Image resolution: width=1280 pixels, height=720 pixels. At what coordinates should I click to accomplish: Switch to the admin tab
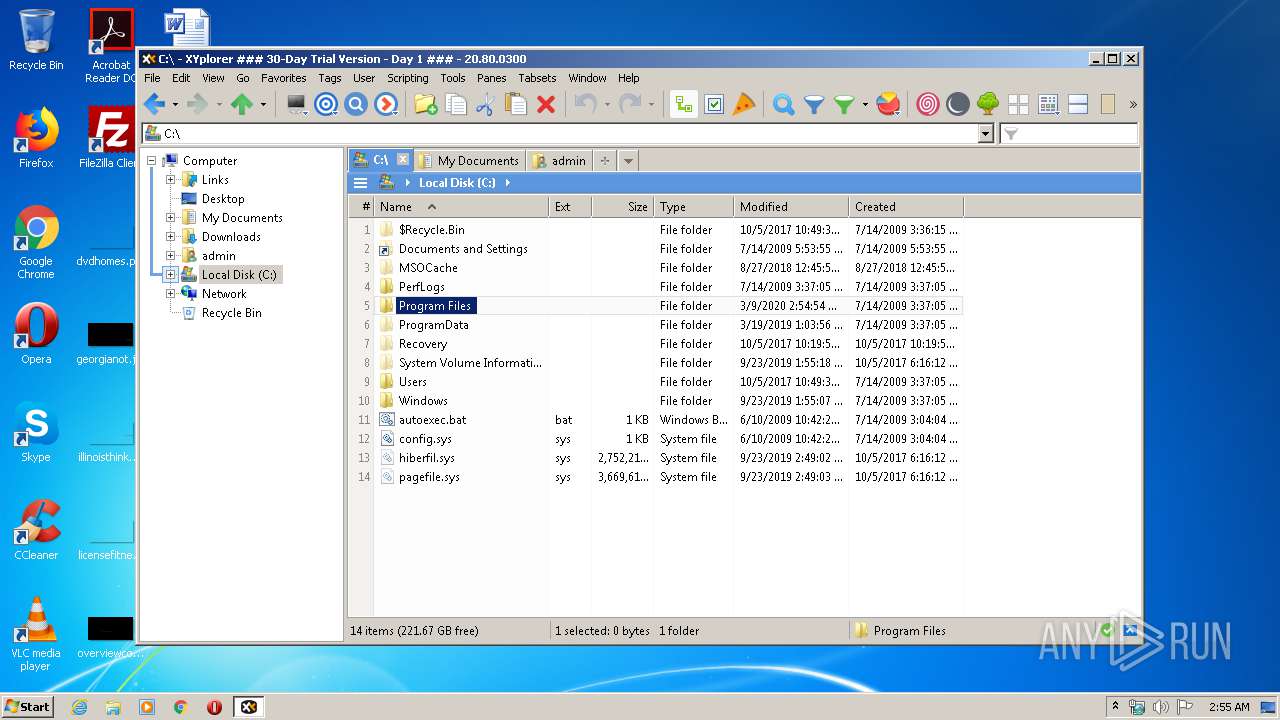click(x=560, y=161)
